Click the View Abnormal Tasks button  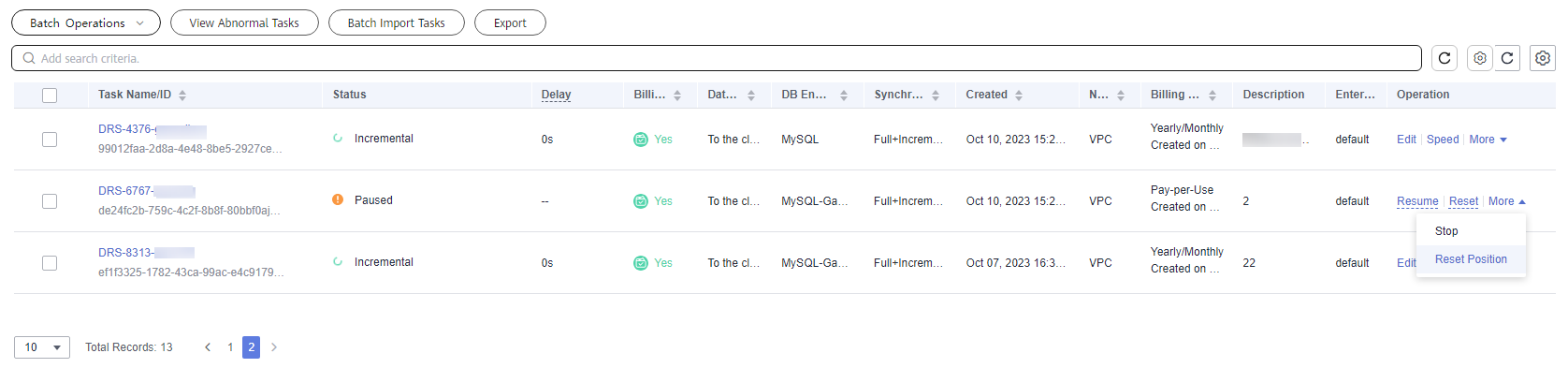tap(244, 22)
